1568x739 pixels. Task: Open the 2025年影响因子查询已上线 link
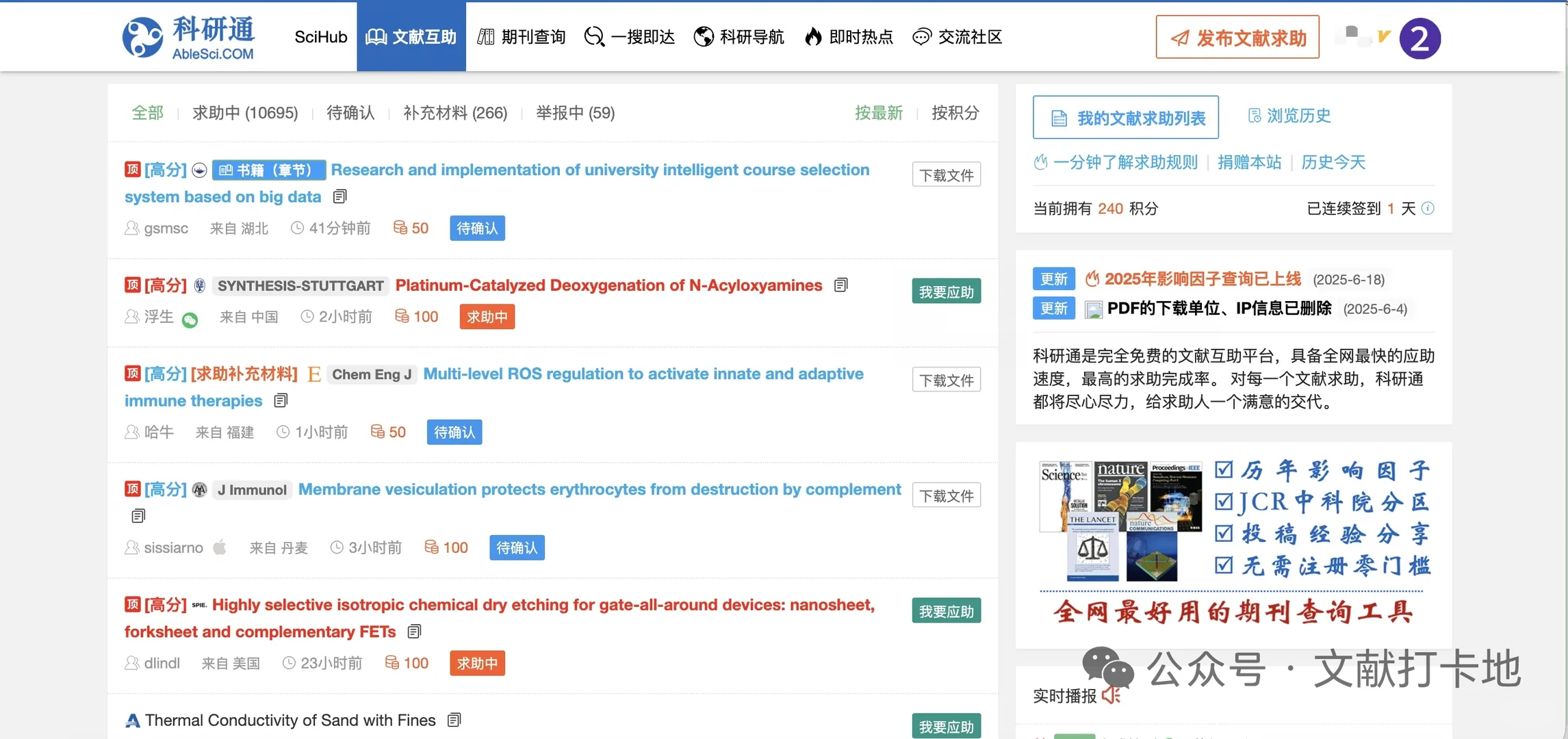tap(1202, 279)
